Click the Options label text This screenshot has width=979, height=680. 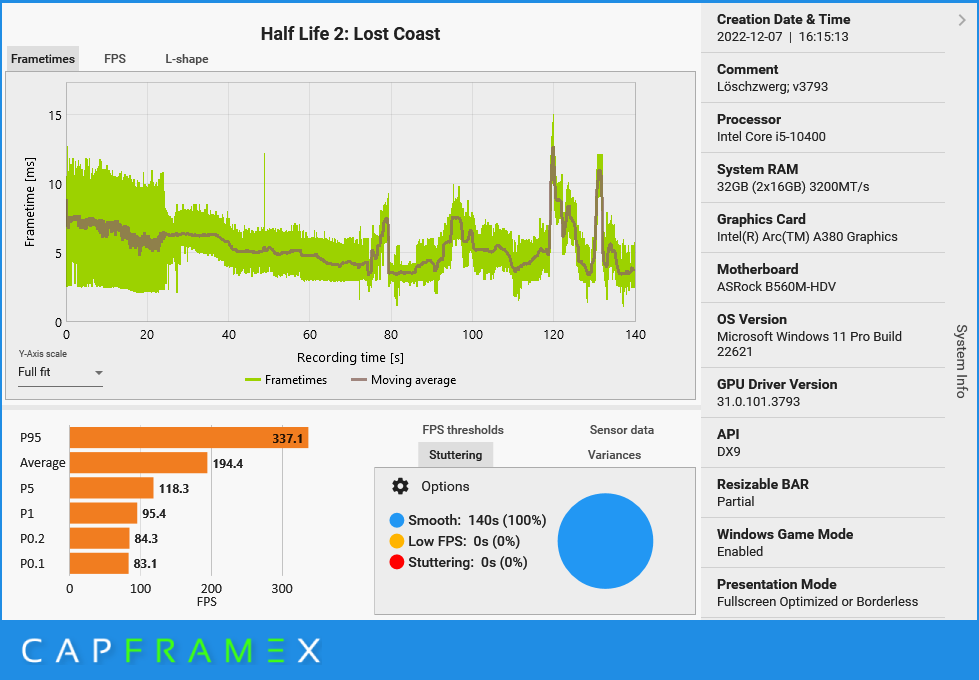click(x=445, y=486)
